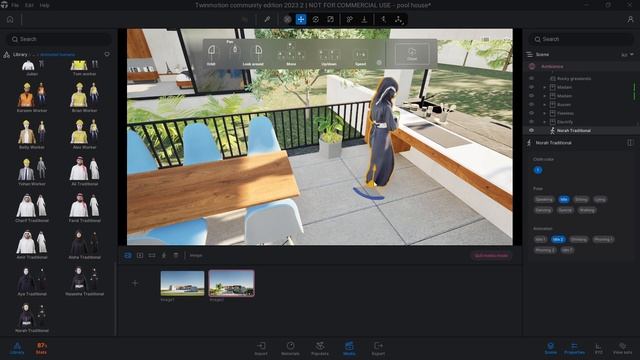Open the Edit menu
640x360 pixels.
[x=29, y=5]
